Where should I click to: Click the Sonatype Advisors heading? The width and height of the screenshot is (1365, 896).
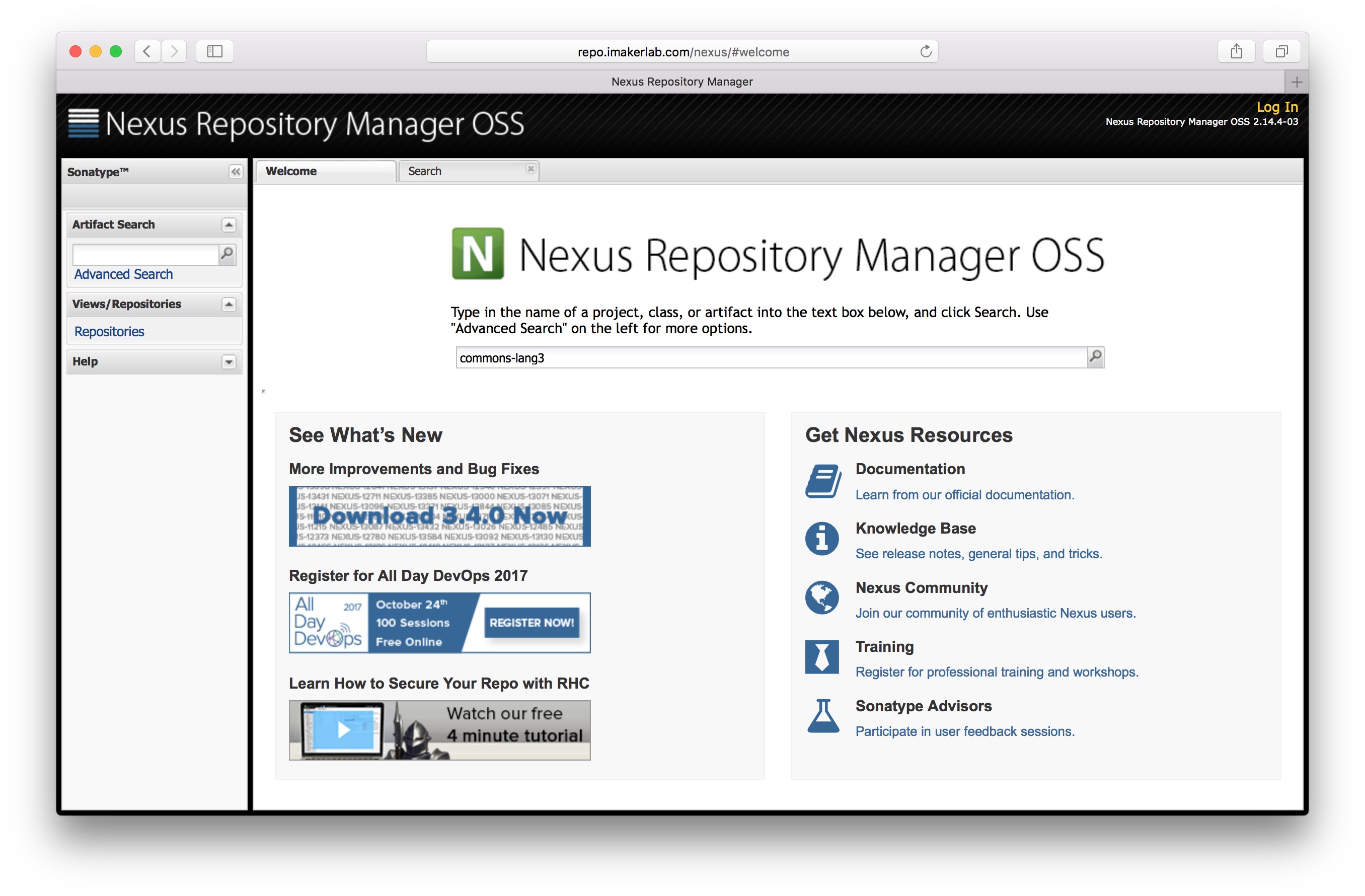[x=924, y=706]
